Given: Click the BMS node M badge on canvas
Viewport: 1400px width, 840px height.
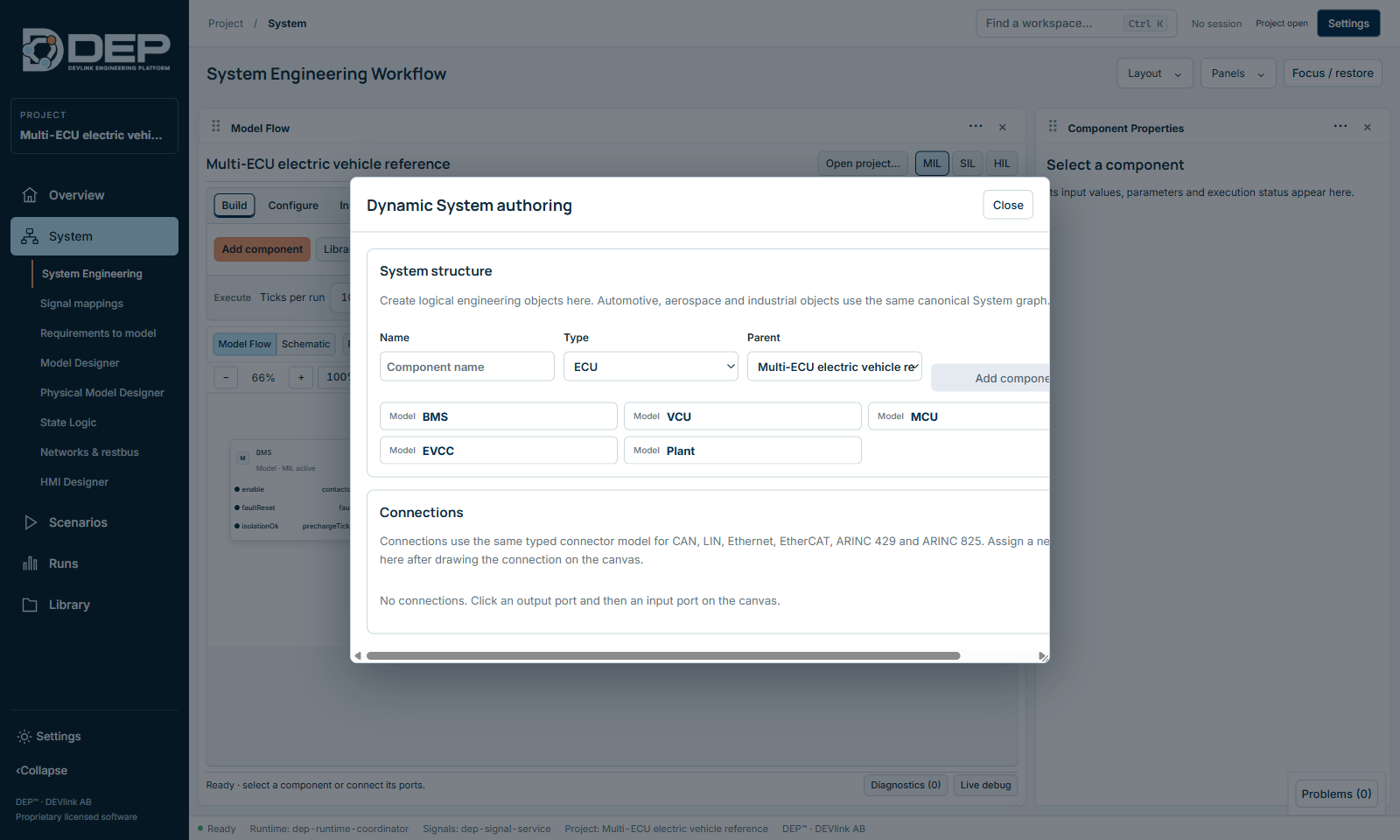Looking at the screenshot, I should tap(243, 458).
